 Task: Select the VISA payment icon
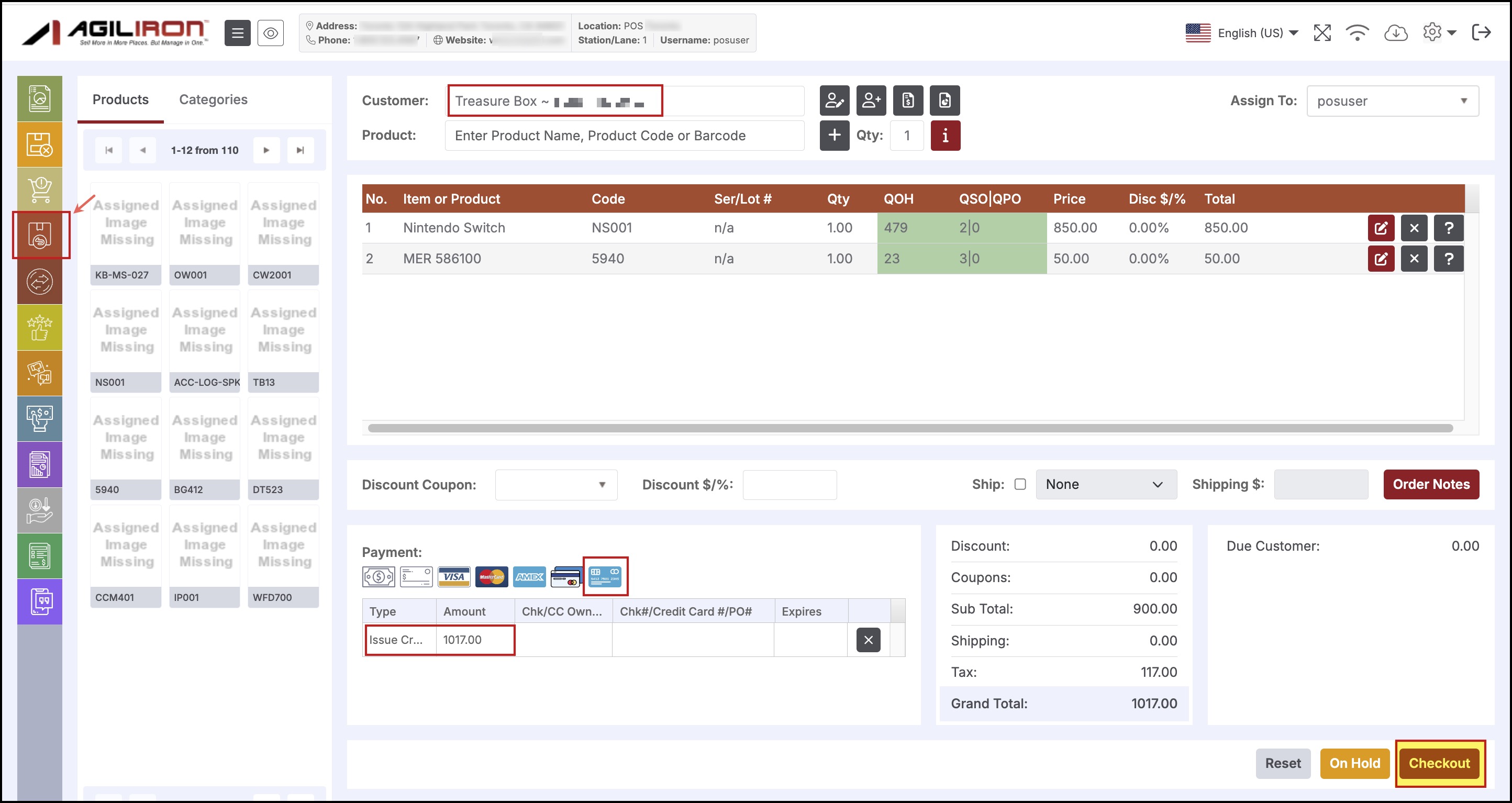coord(454,576)
